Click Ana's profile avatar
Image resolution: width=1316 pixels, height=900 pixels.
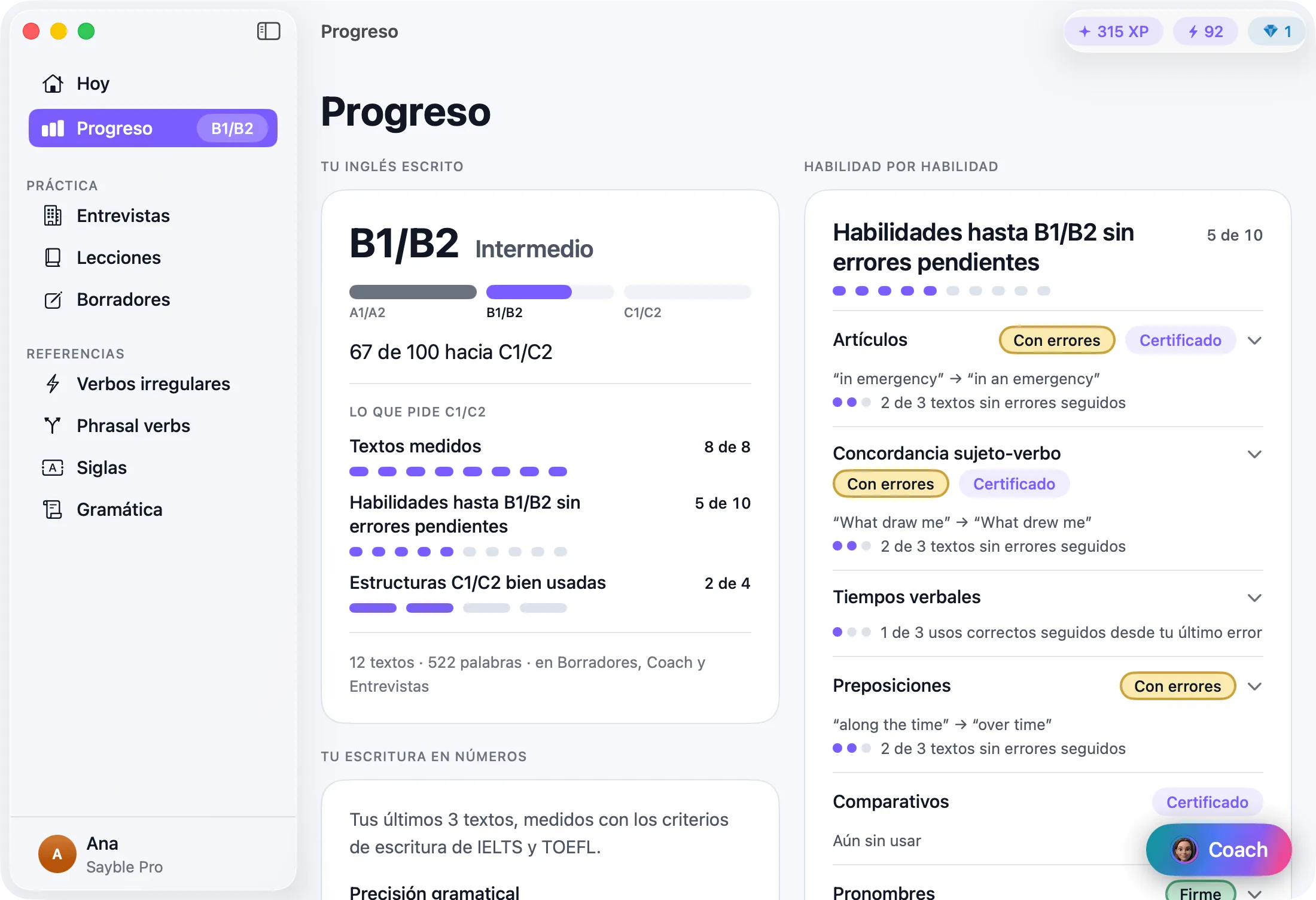click(x=57, y=854)
